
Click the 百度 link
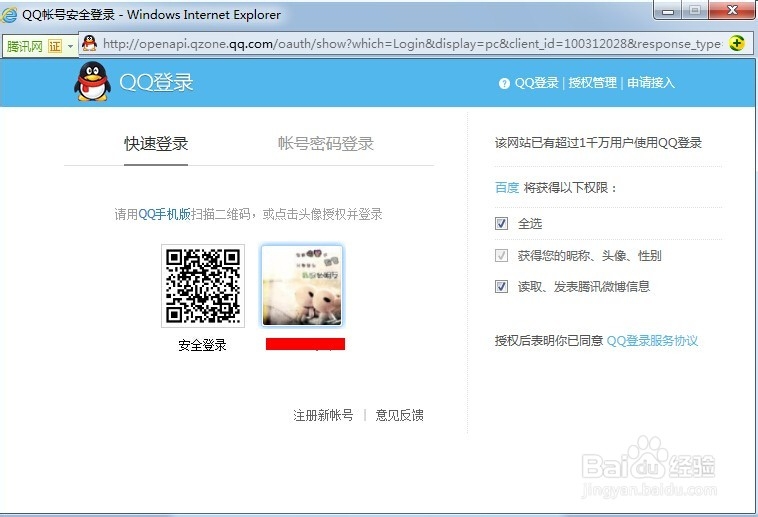(507, 188)
